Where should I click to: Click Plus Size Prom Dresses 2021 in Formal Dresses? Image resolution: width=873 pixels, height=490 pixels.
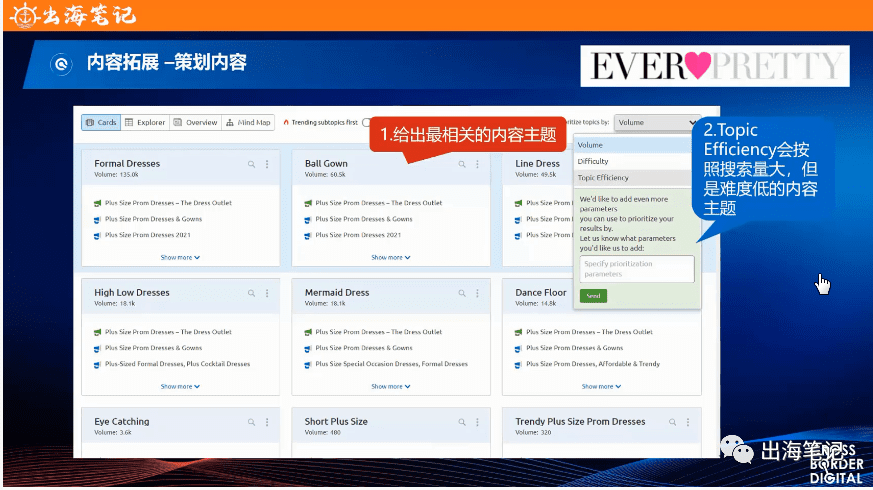[x=148, y=235]
